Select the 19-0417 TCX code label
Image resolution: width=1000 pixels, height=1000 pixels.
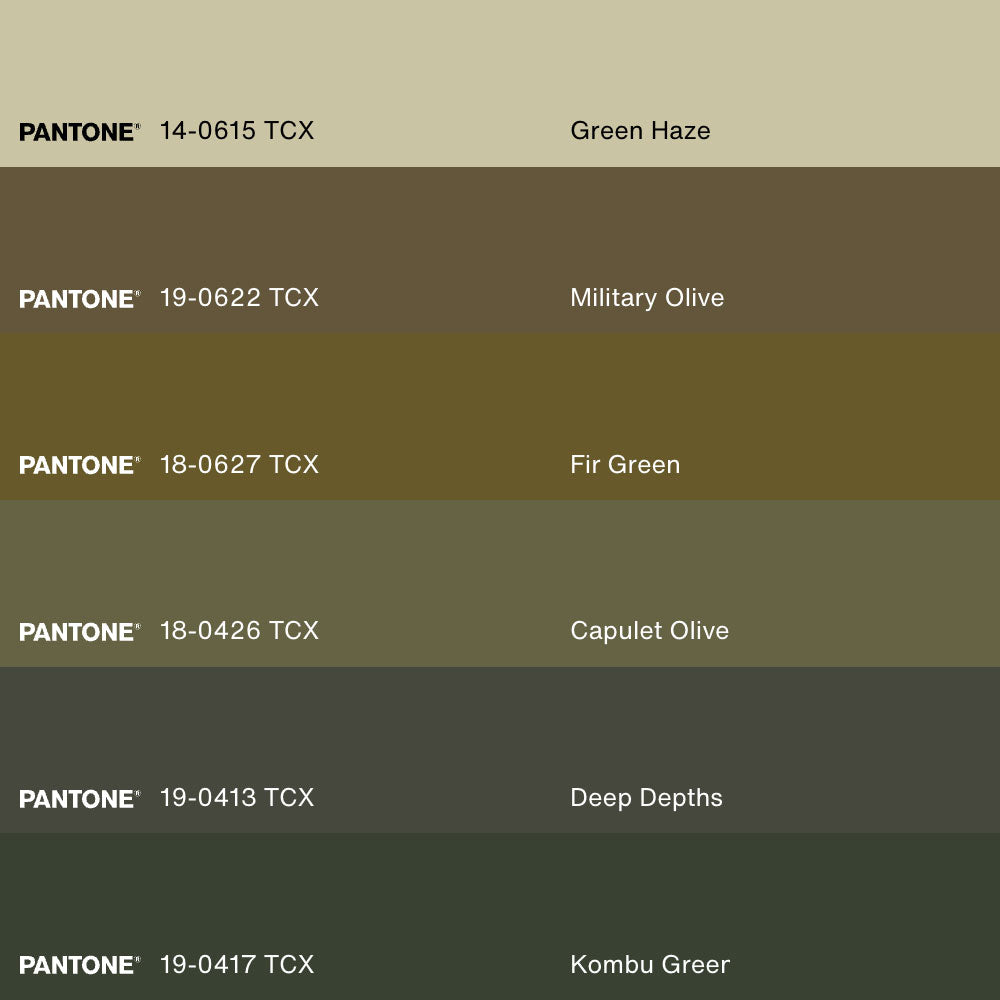tap(237, 965)
